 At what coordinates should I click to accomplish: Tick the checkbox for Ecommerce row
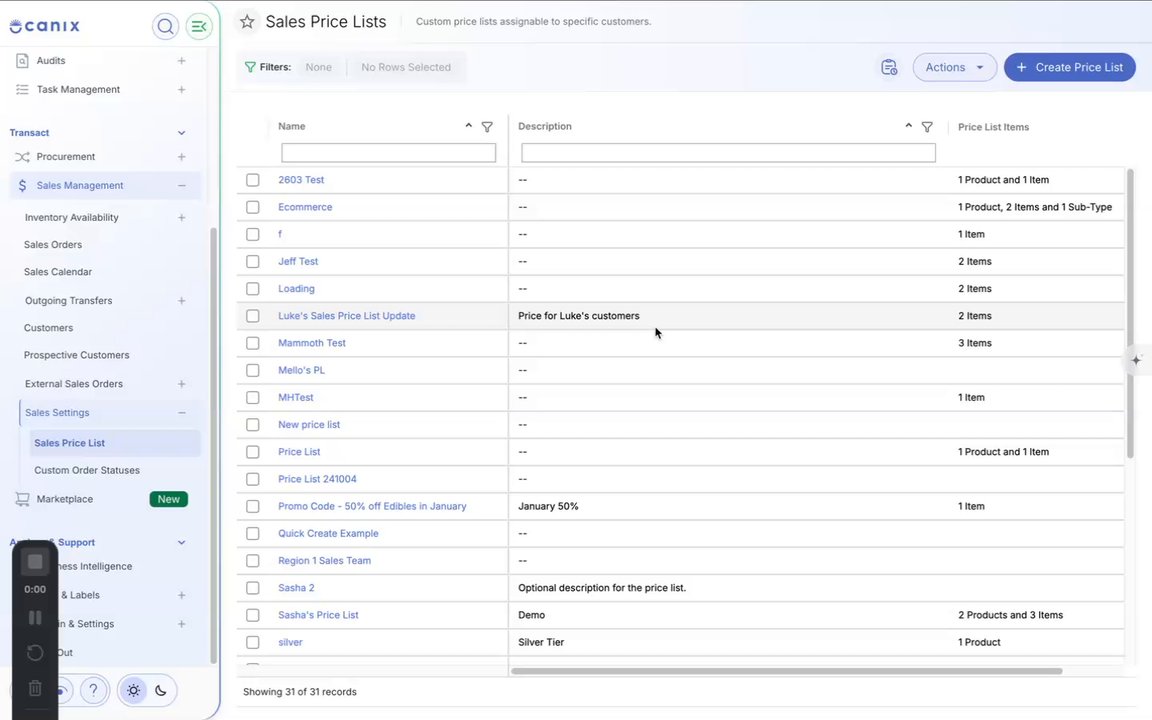pyautogui.click(x=253, y=207)
